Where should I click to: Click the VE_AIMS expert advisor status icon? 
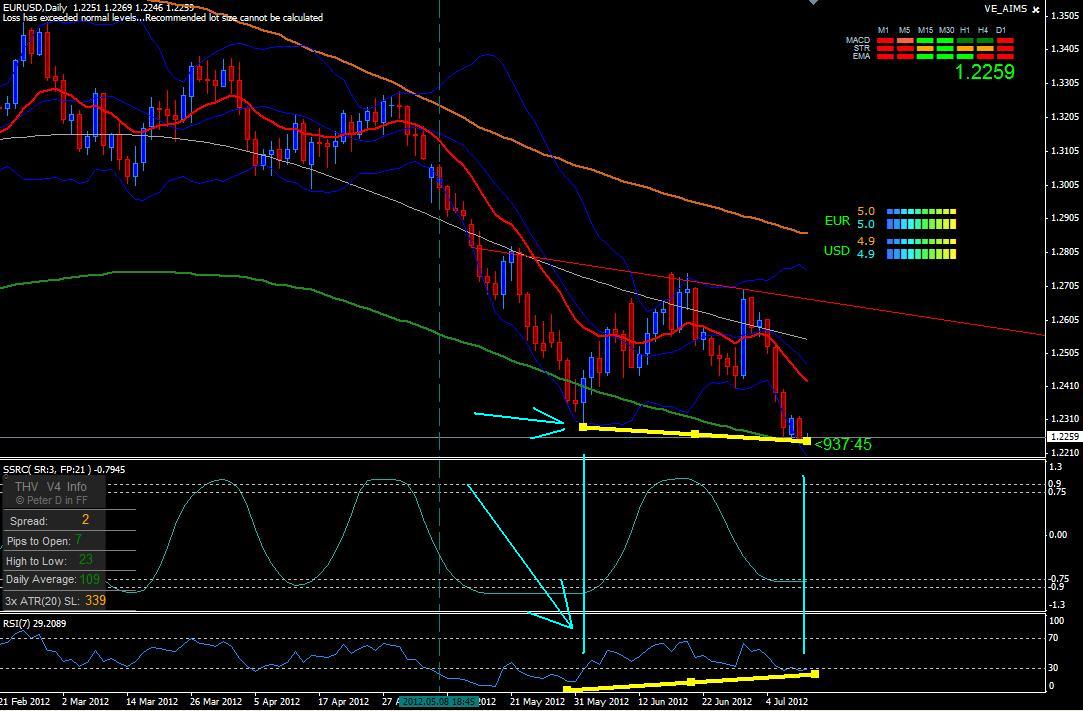1035,10
